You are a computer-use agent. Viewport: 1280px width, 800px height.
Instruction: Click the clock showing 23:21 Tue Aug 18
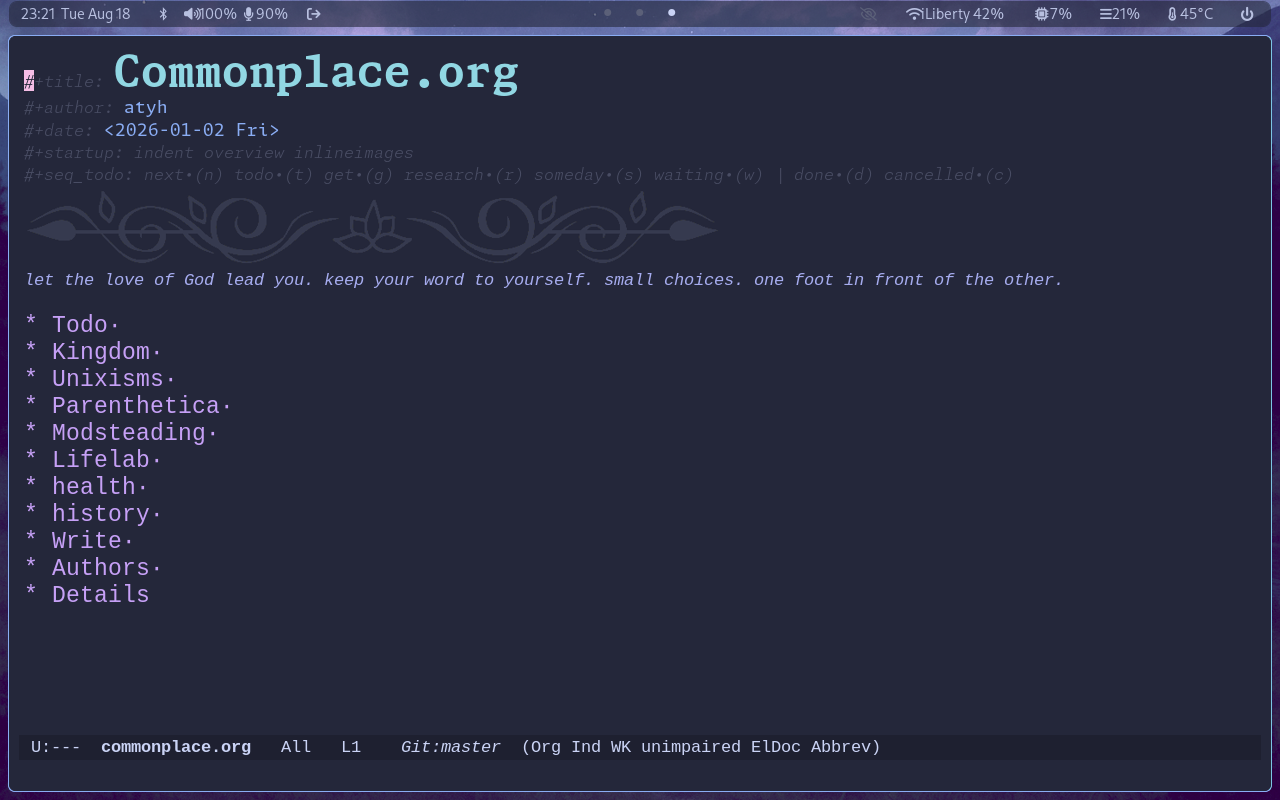coord(76,14)
